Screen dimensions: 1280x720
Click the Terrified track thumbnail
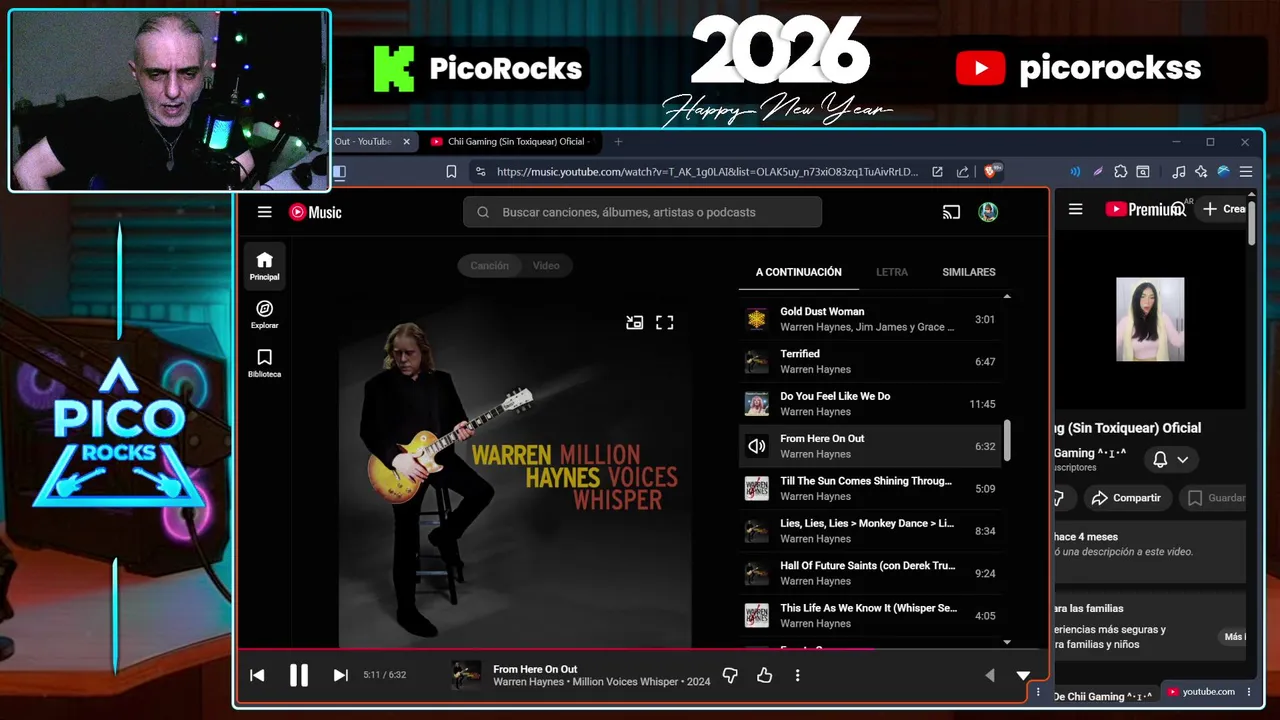tap(757, 362)
